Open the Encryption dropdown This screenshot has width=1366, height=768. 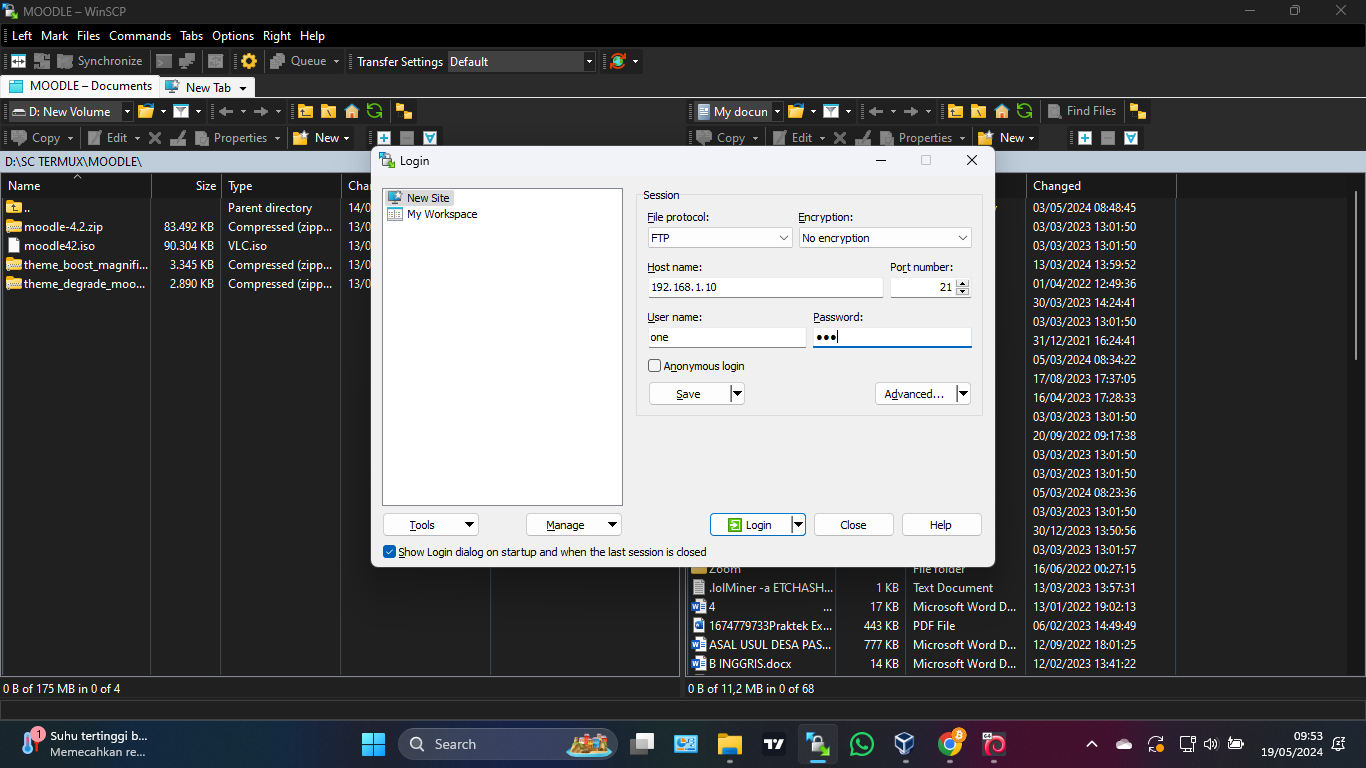pyautogui.click(x=885, y=238)
